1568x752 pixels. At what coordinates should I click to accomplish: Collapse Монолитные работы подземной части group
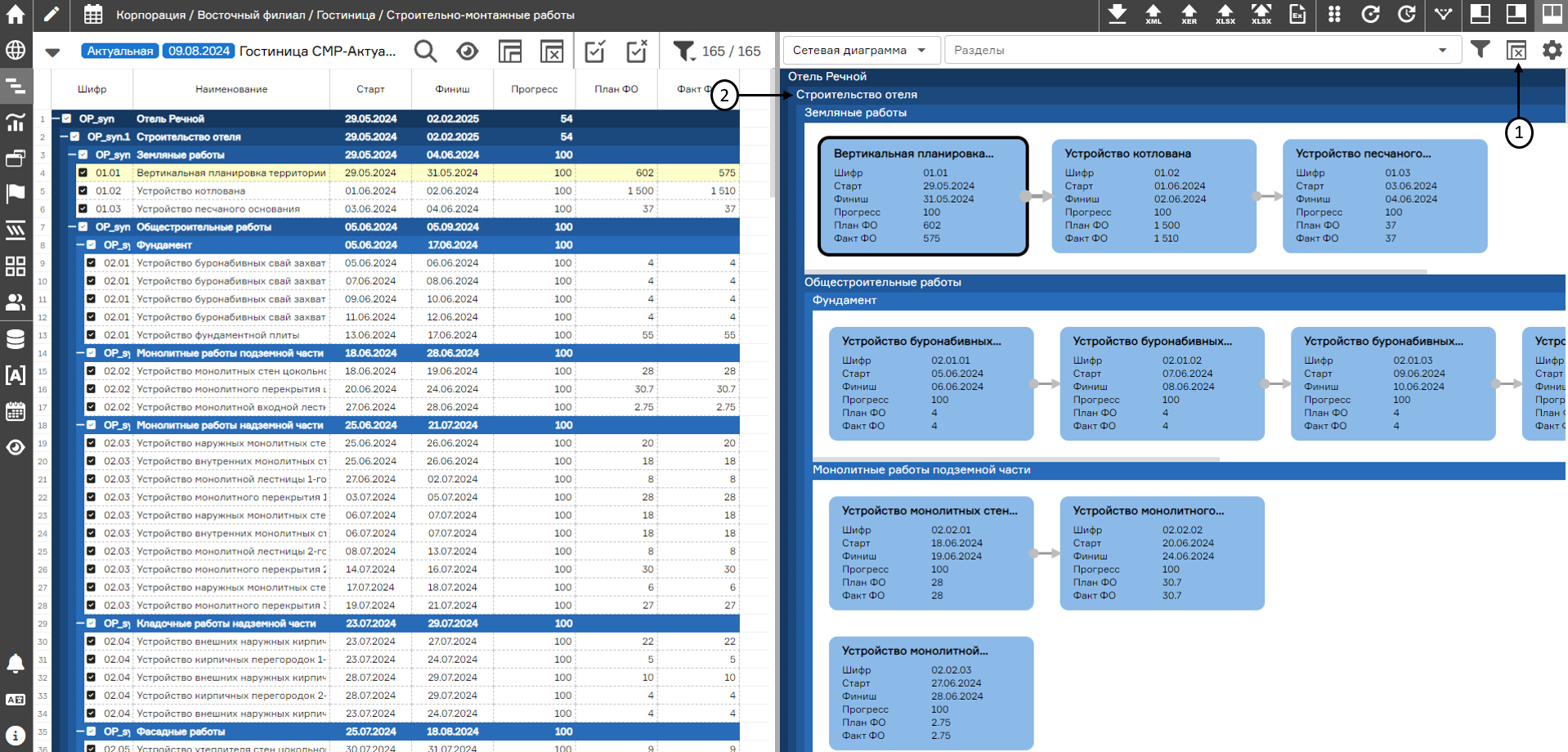coord(80,353)
